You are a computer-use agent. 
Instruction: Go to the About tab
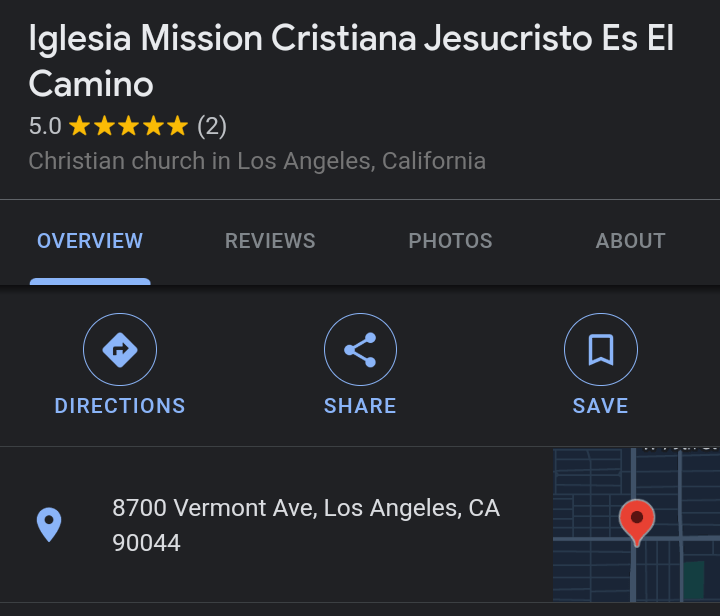pos(630,241)
